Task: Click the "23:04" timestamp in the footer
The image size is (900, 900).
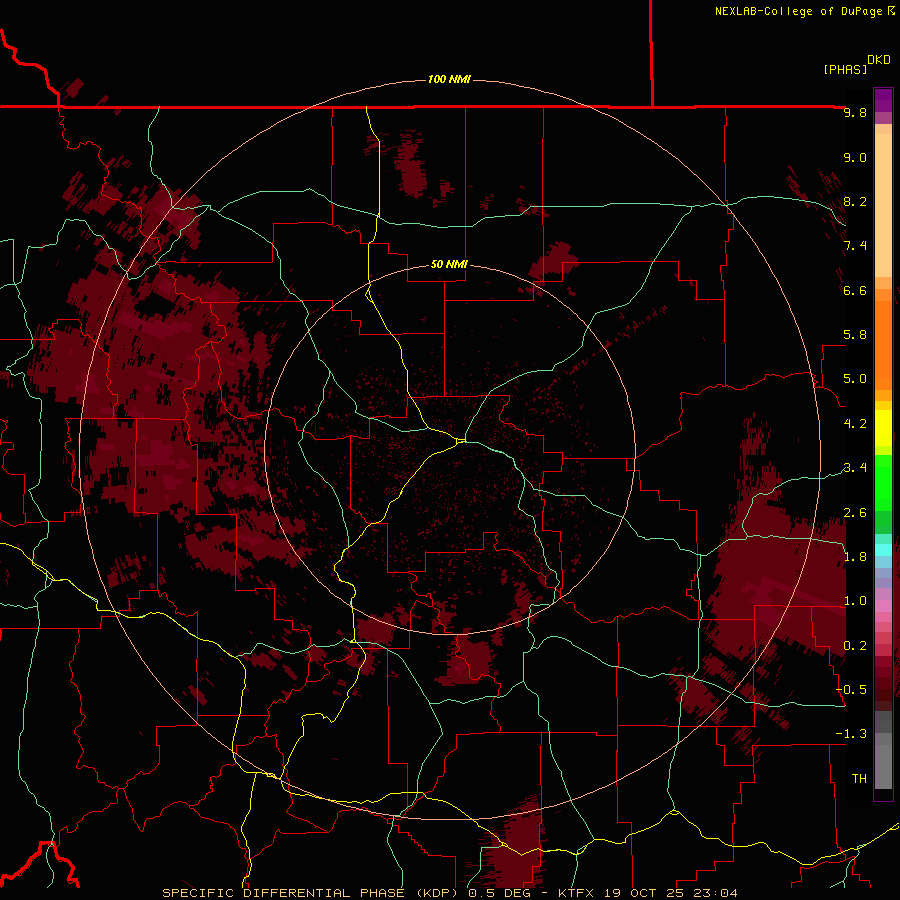Action: [714, 893]
